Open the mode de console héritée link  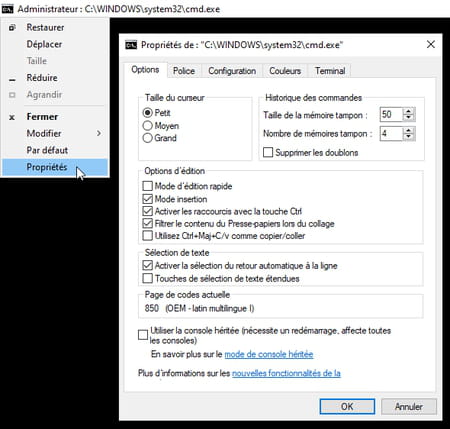click(269, 354)
